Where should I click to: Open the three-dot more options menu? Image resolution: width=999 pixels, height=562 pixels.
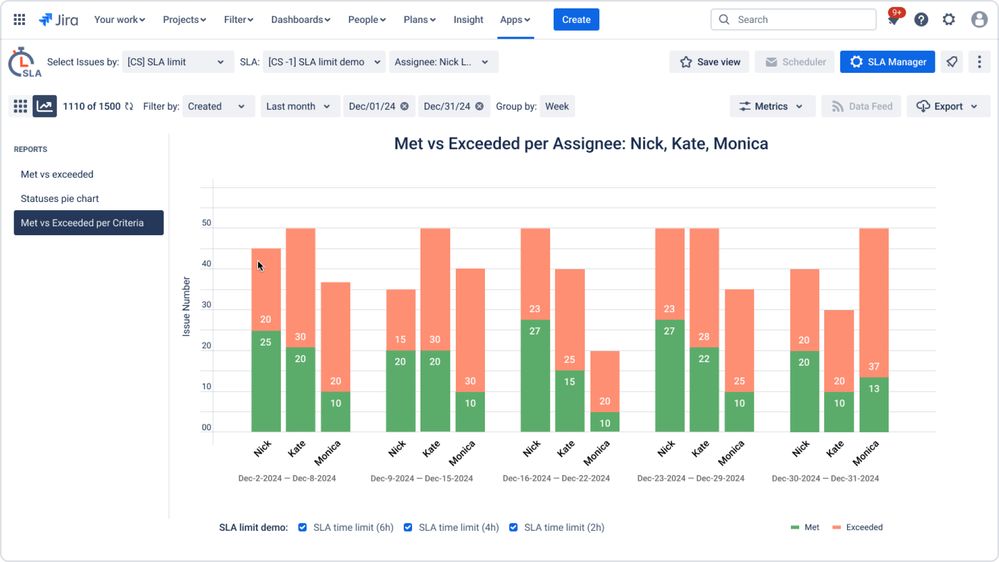pyautogui.click(x=979, y=62)
